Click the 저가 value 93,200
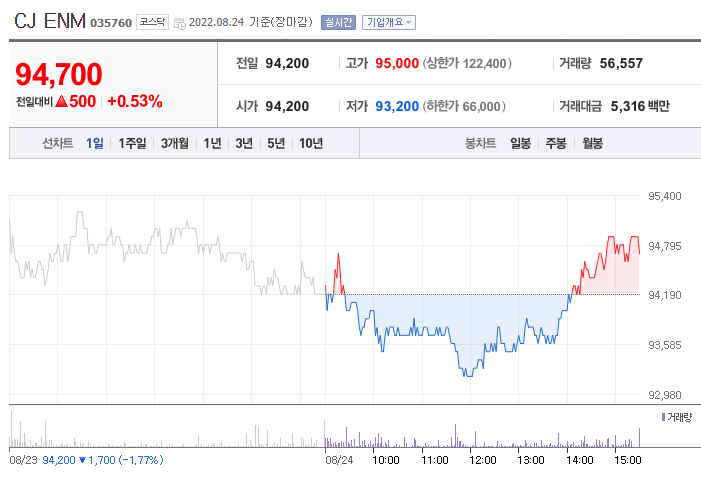The height and width of the screenshot is (478, 701). [x=397, y=106]
